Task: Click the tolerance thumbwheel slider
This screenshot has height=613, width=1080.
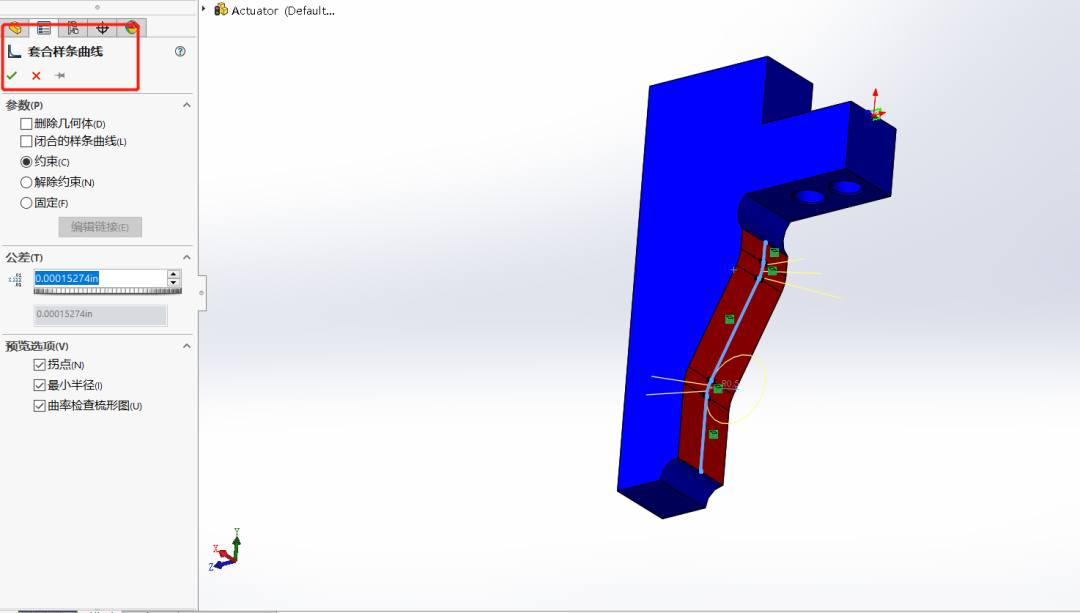Action: point(107,291)
